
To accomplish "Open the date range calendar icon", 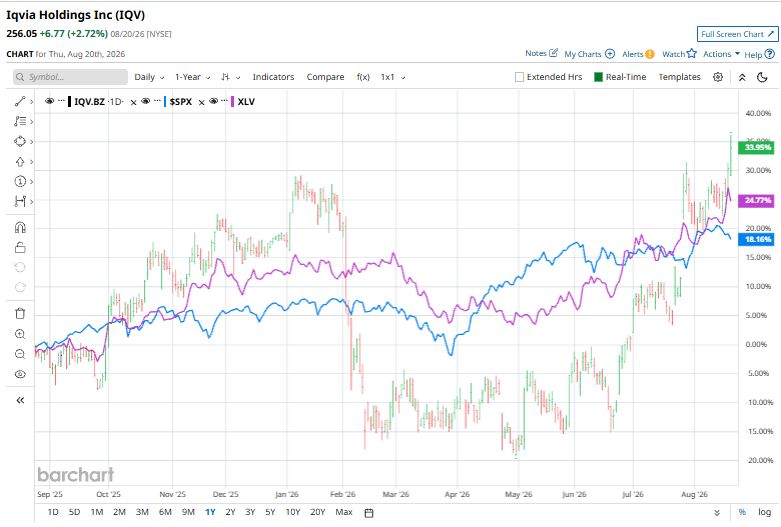I will click(x=369, y=513).
